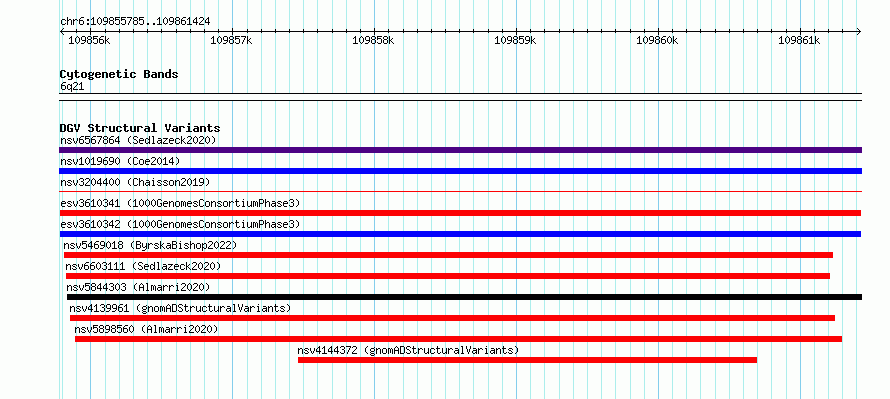Click the 109856k ruler tick label
The width and height of the screenshot is (890, 399).
click(90, 40)
